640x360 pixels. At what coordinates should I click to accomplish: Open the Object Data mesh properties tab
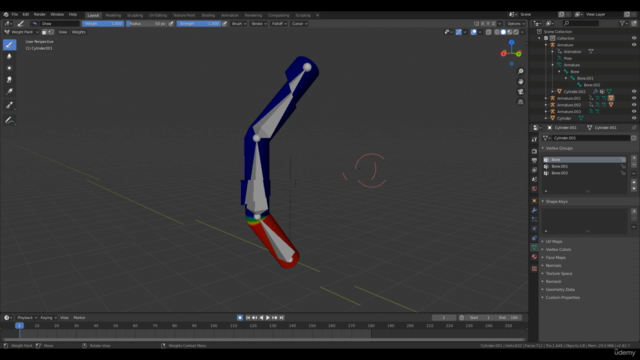click(x=534, y=247)
